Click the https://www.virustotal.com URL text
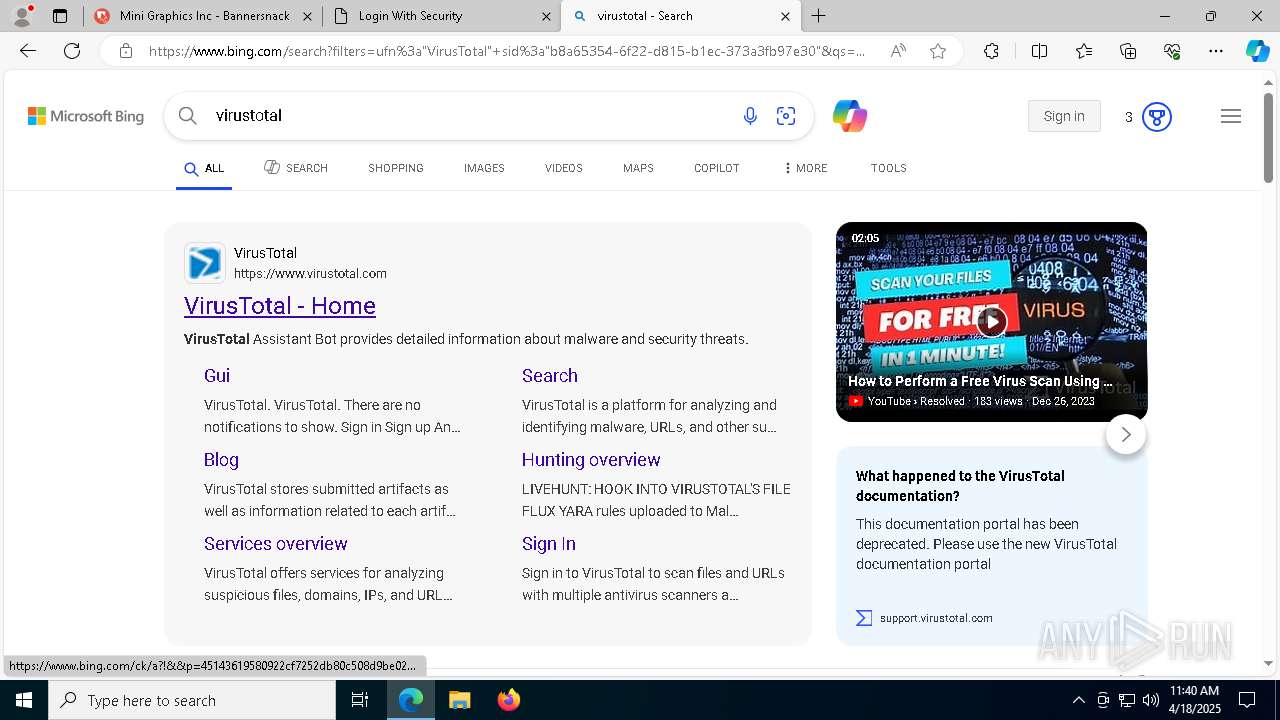1280x720 pixels. point(310,274)
